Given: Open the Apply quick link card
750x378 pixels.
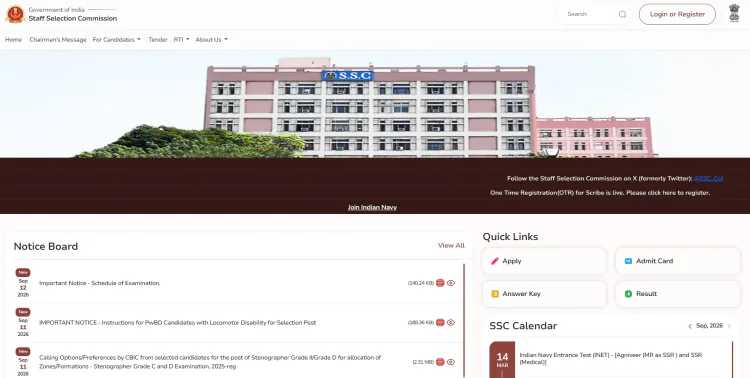Looking at the screenshot, I should 544,261.
